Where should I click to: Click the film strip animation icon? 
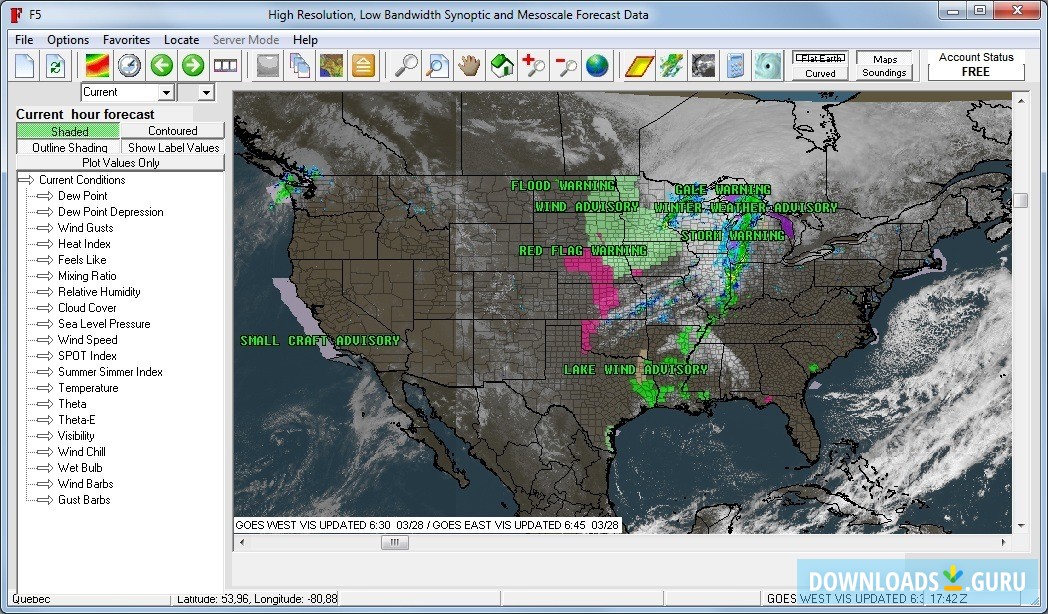[x=225, y=65]
